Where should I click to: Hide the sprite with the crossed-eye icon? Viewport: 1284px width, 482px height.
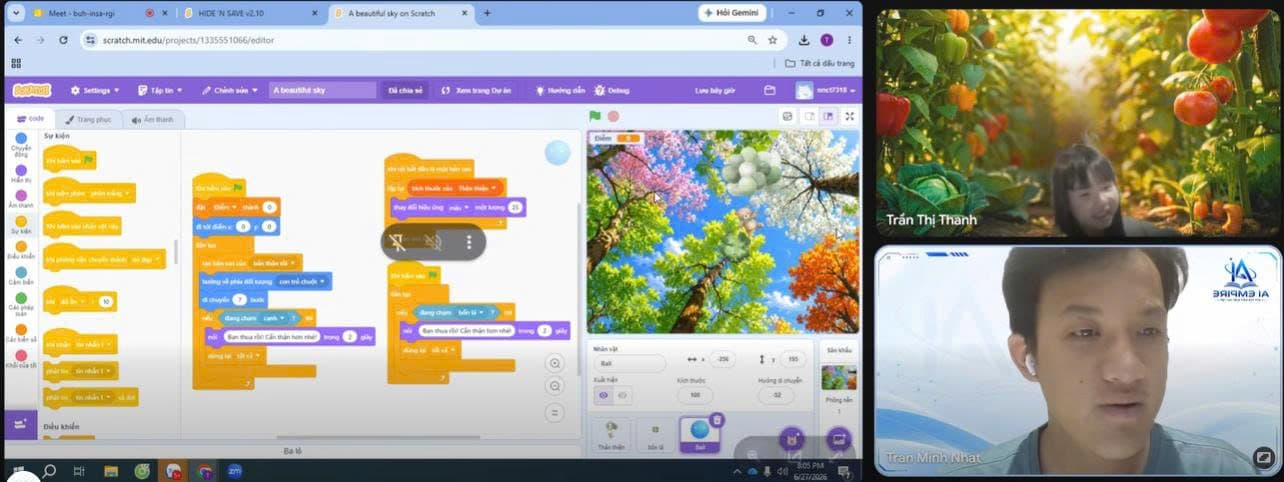tap(622, 396)
